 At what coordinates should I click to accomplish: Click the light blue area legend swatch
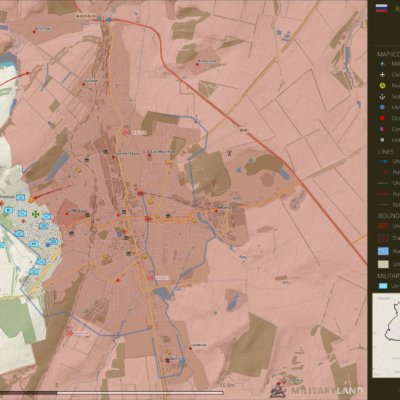coord(383,251)
